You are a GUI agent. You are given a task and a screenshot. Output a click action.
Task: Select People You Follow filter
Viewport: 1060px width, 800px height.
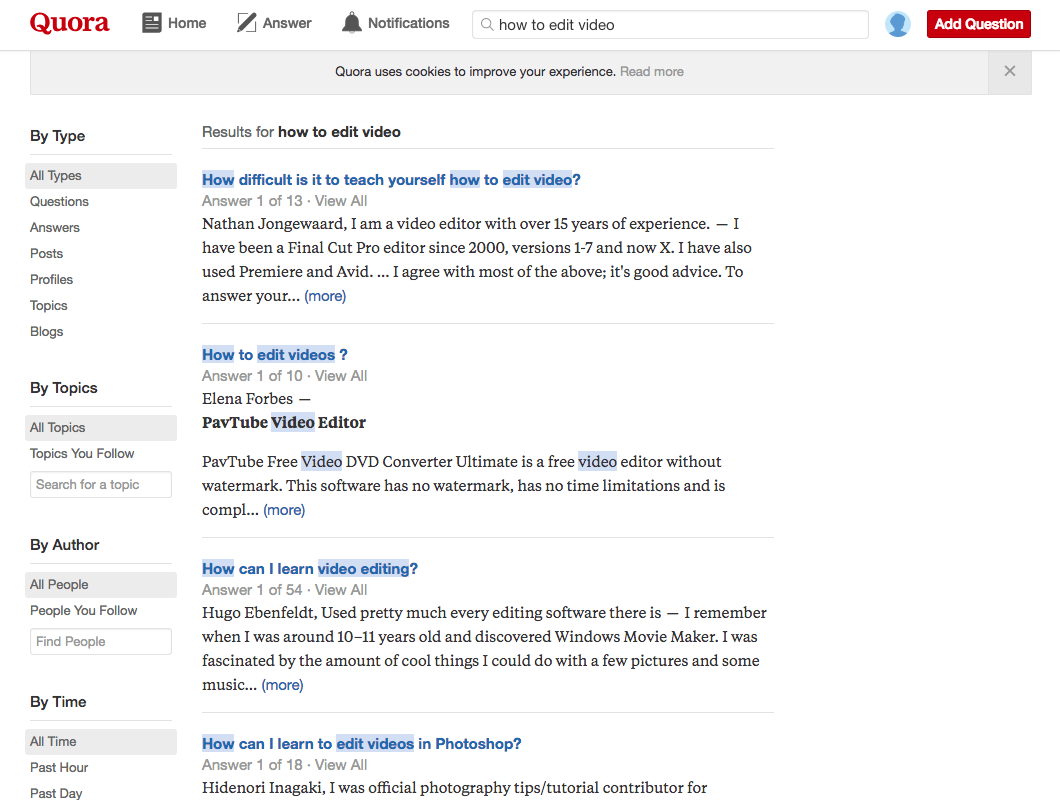[83, 611]
